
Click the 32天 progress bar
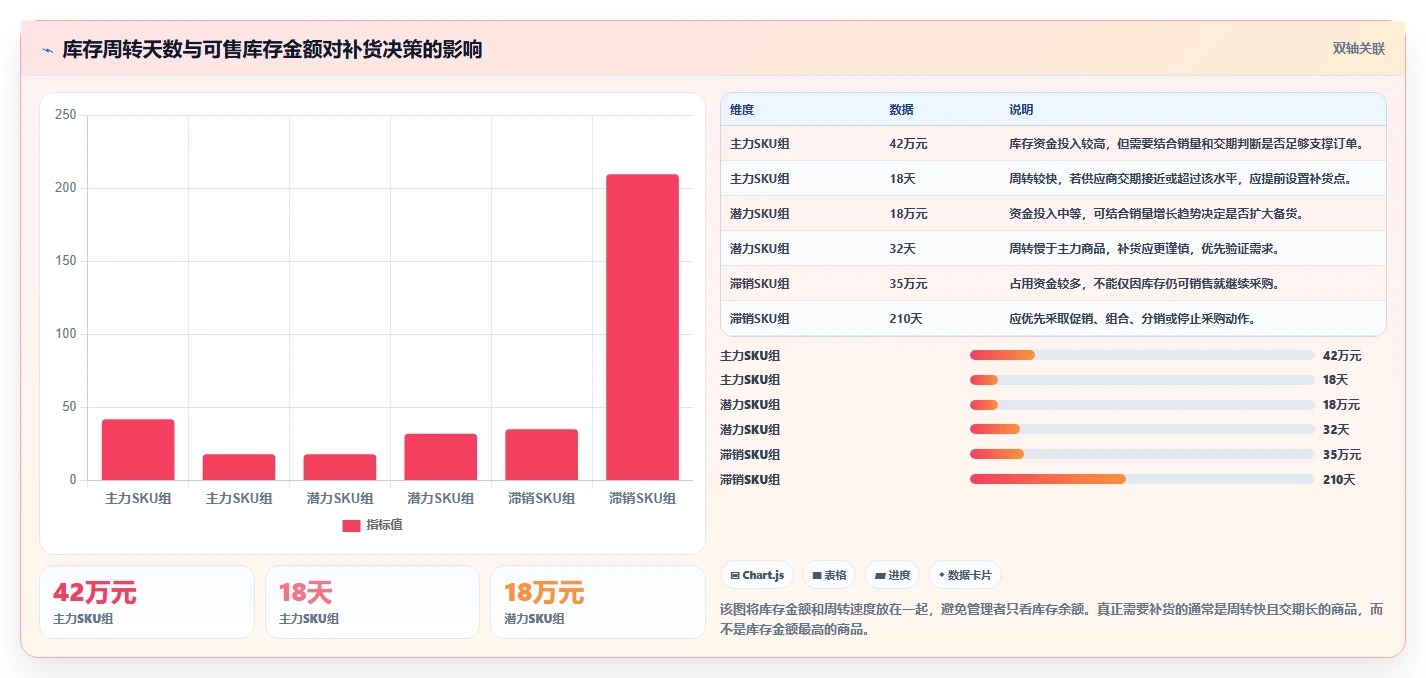[1142, 430]
